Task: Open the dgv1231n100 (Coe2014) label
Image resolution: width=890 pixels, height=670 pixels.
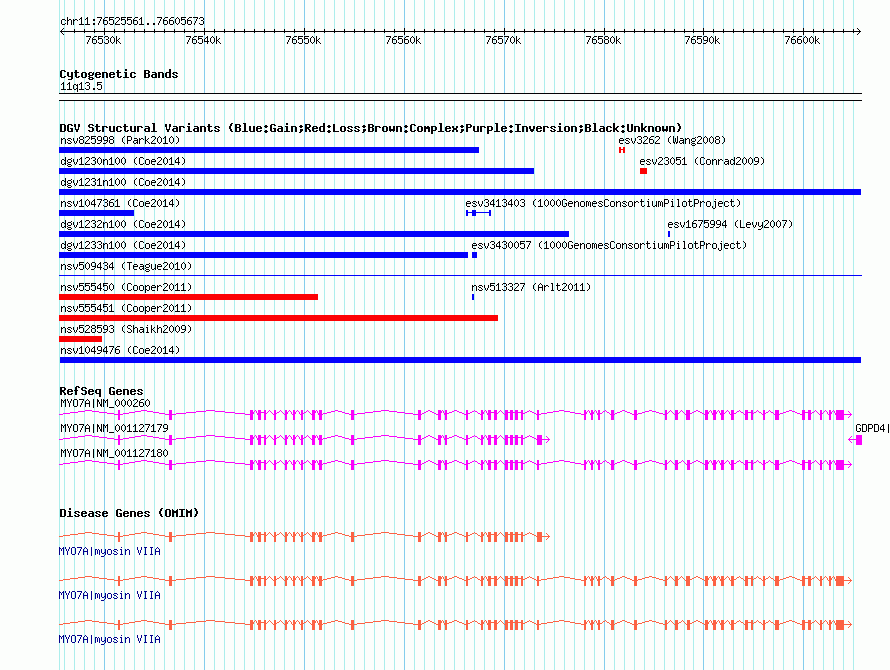Action: [123, 182]
